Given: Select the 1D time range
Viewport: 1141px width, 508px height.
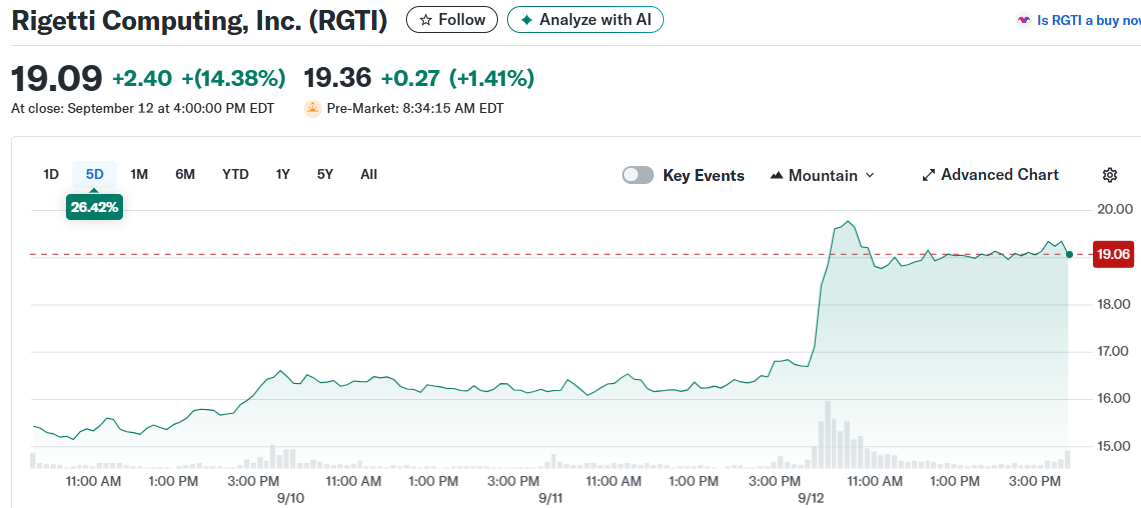Looking at the screenshot, I should [51, 175].
